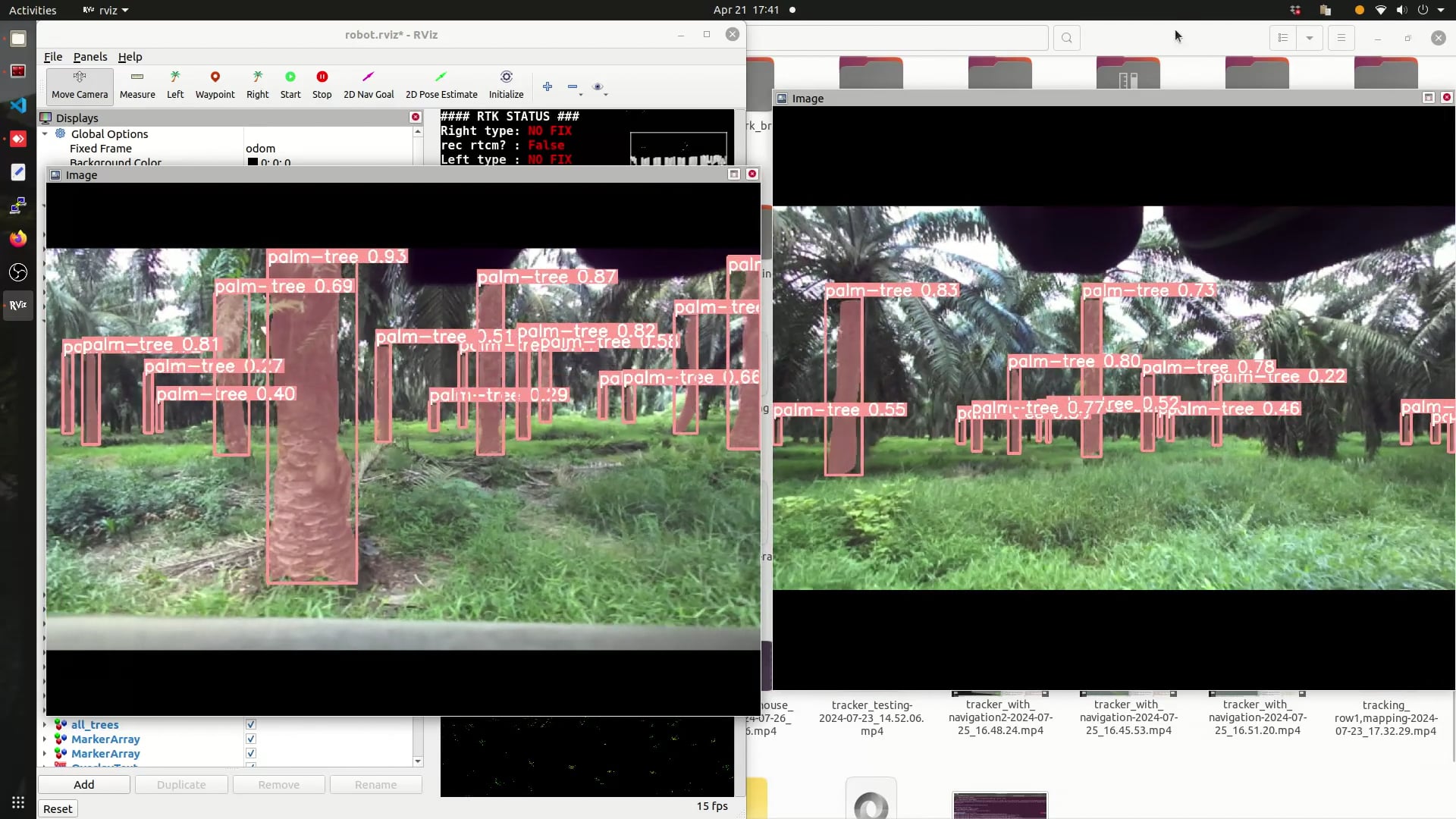Open the rviz app menu in top bar

(106, 10)
